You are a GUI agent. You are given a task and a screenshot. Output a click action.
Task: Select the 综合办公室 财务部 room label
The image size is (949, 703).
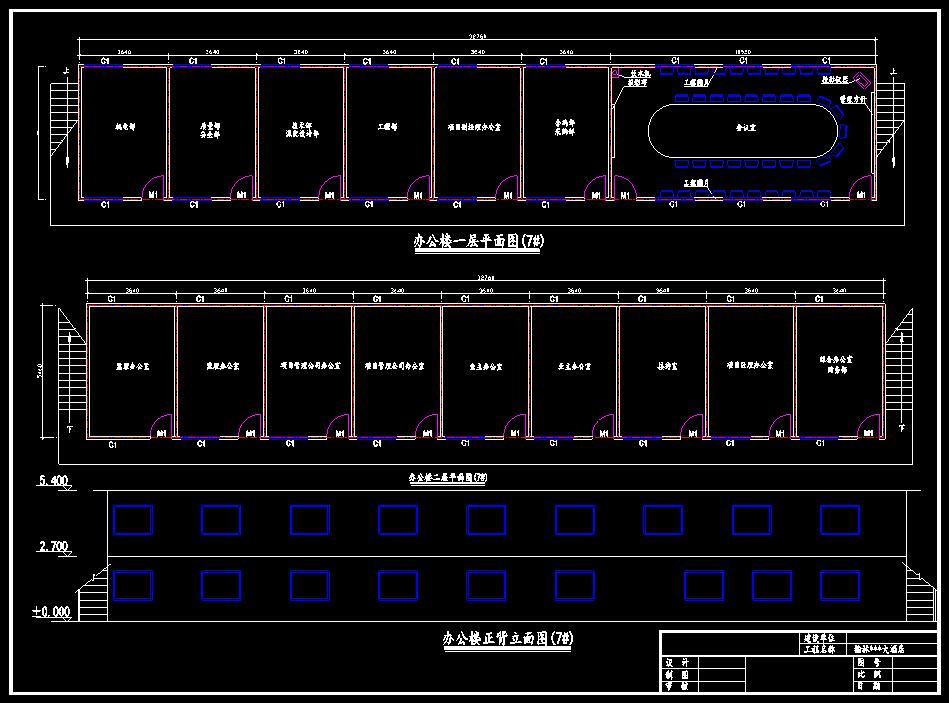836,364
